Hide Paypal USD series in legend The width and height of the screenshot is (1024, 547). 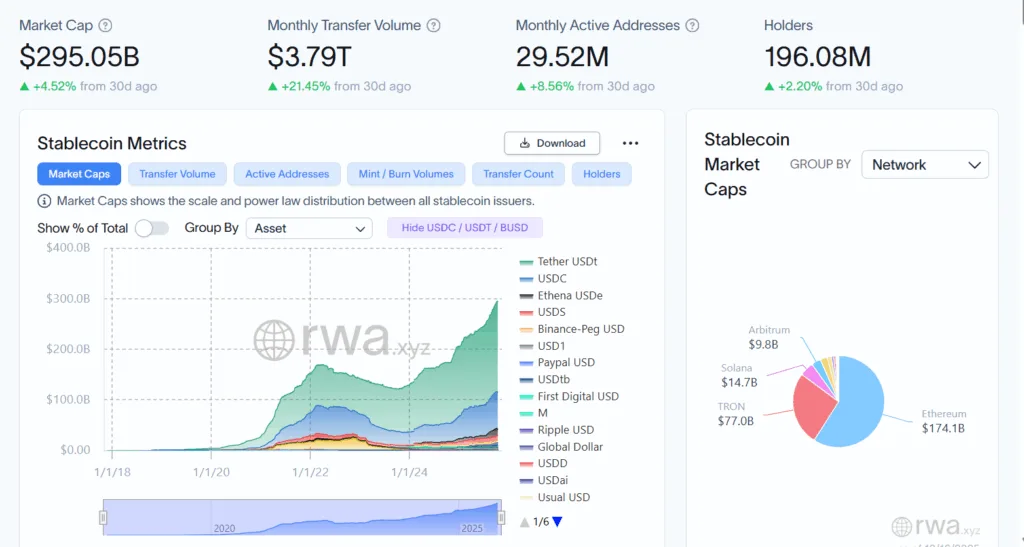coord(565,363)
